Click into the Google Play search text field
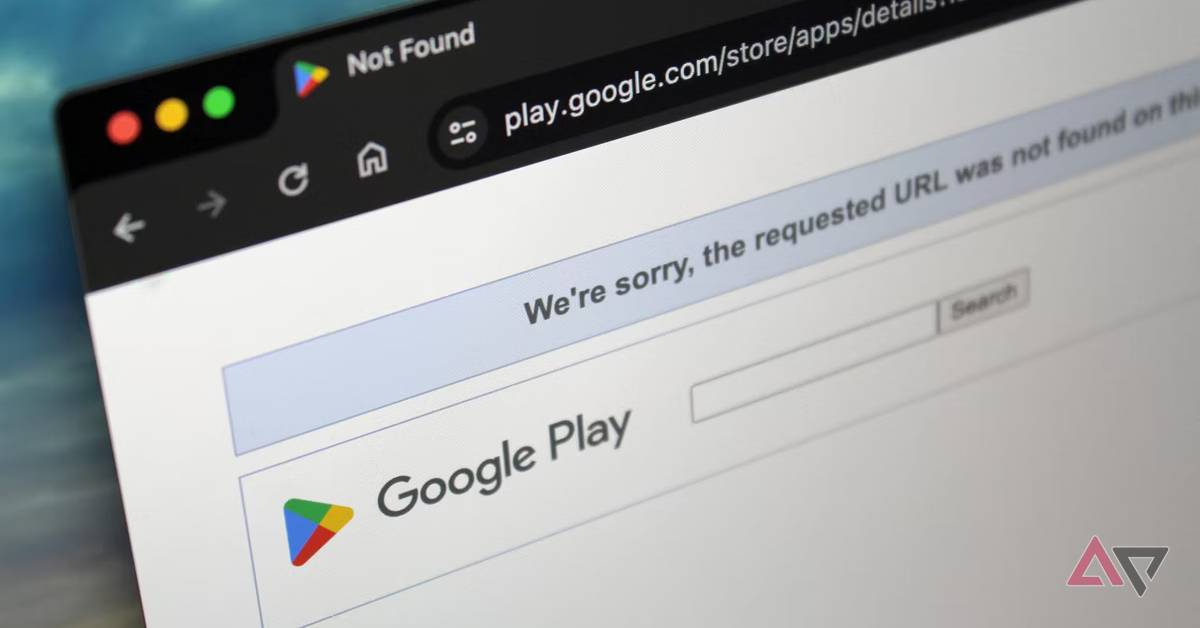The height and width of the screenshot is (628, 1200). point(815,365)
